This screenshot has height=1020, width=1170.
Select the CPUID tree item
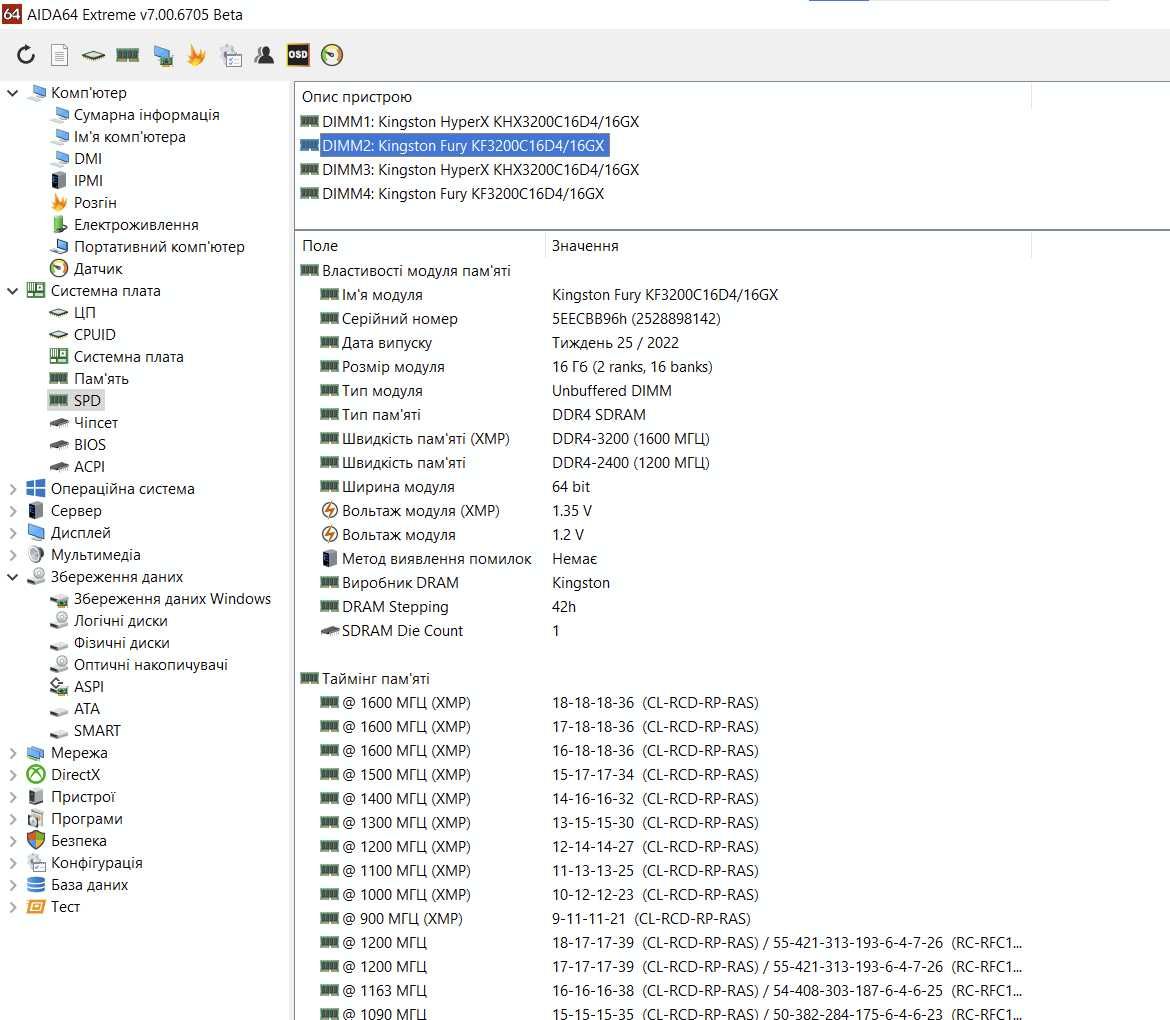click(x=94, y=335)
